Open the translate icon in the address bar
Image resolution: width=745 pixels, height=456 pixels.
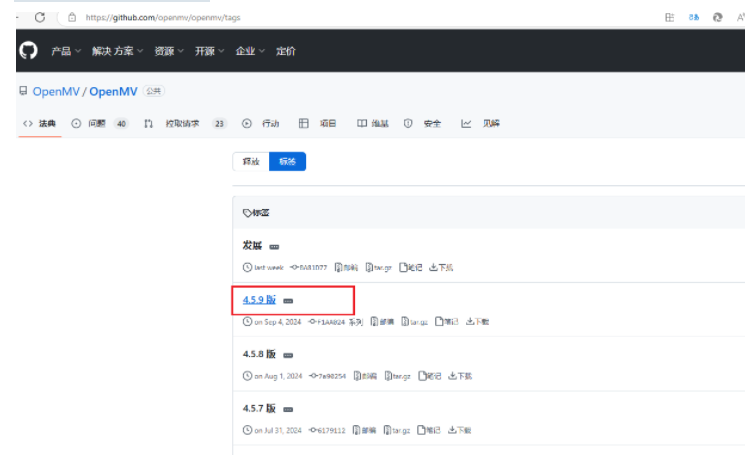click(x=694, y=18)
